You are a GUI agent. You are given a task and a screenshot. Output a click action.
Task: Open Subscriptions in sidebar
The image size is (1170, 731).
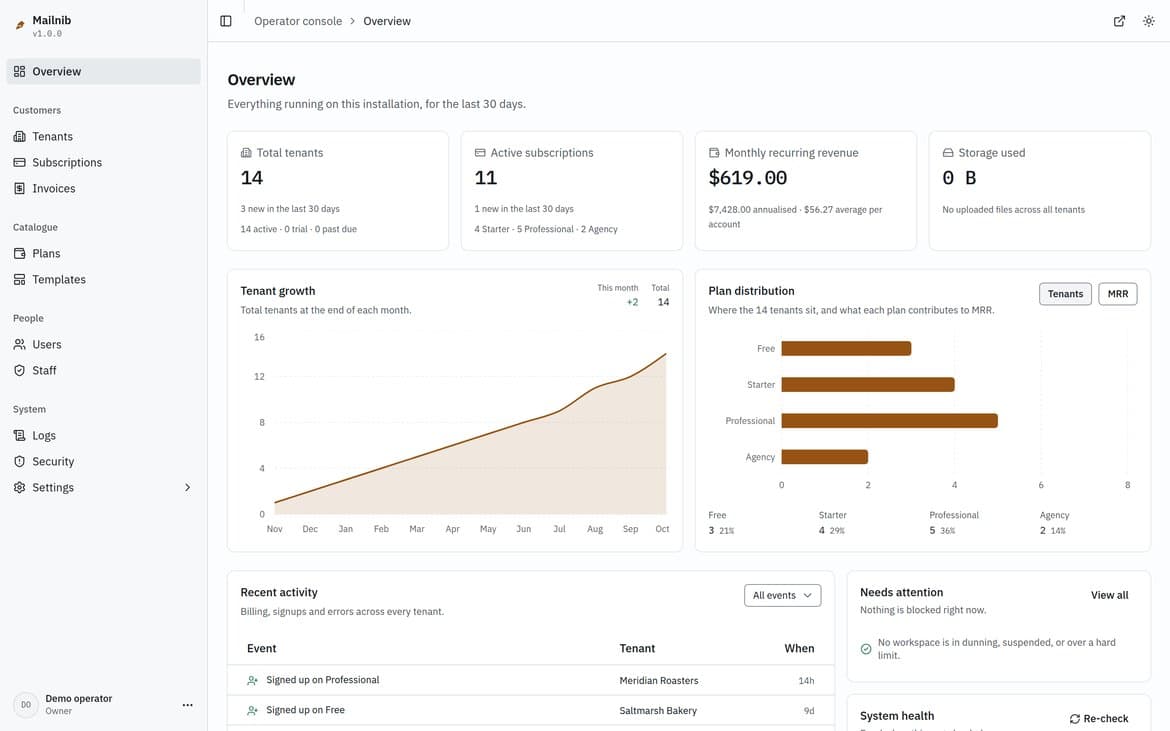[103, 163]
